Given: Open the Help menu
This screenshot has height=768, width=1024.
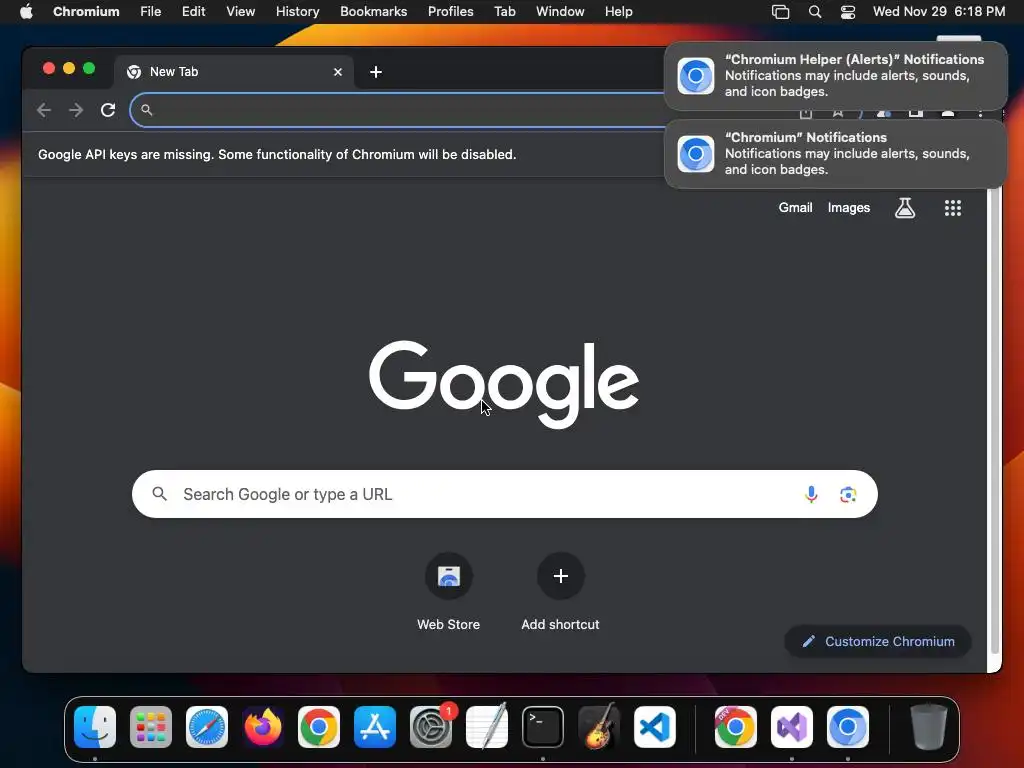Looking at the screenshot, I should pos(618,12).
